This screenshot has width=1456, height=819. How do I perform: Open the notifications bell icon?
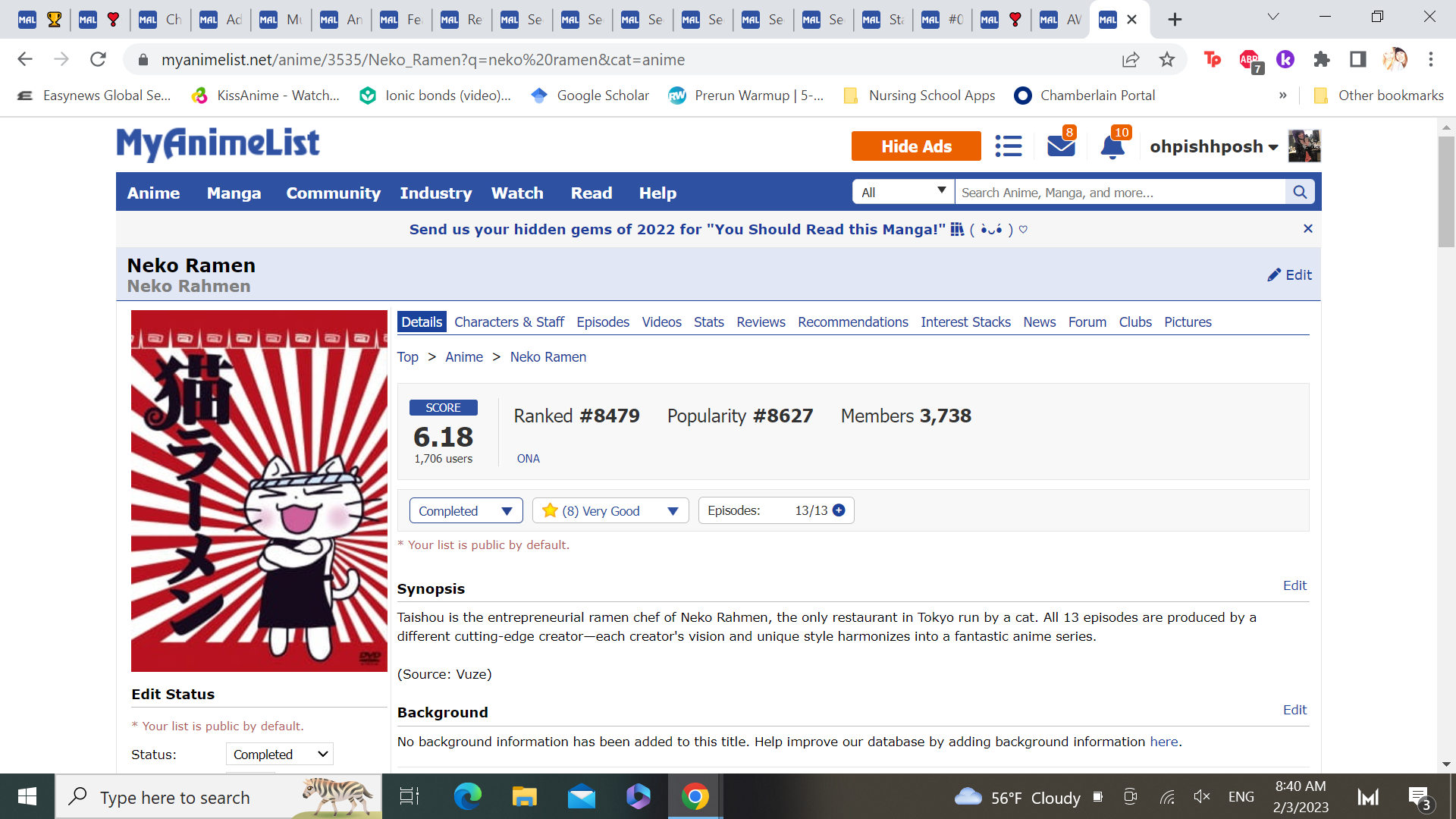click(1112, 146)
